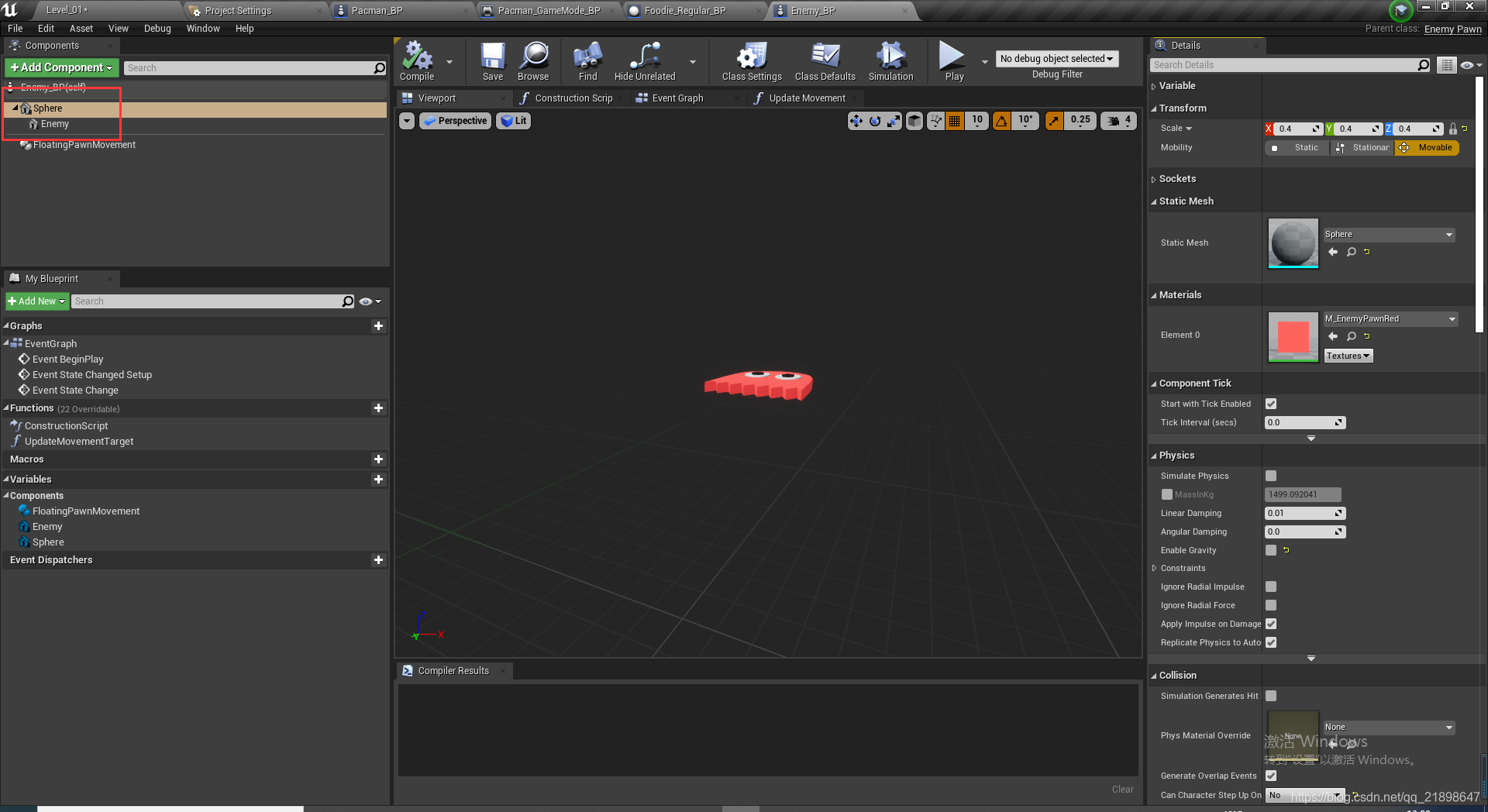
Task: Open the File menu
Action: tap(15, 29)
